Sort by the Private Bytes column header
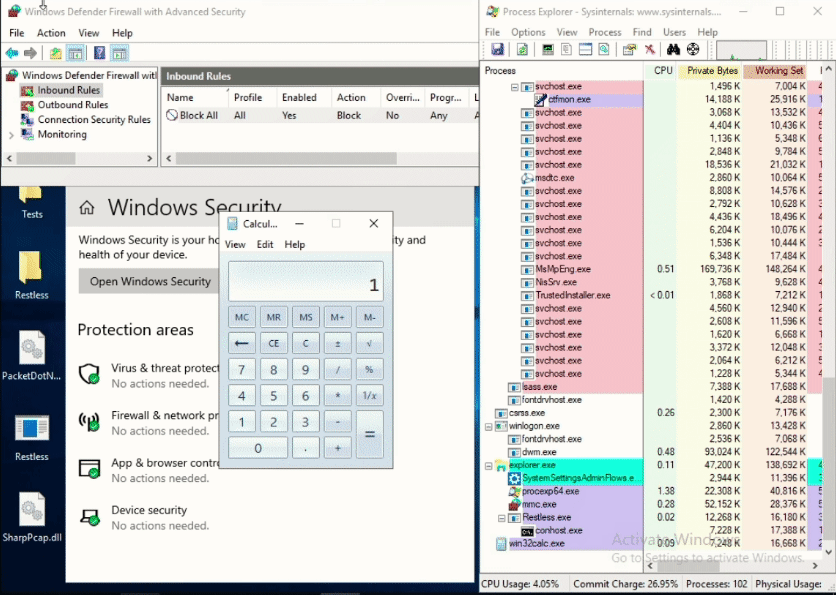Image resolution: width=836 pixels, height=595 pixels. [x=710, y=70]
